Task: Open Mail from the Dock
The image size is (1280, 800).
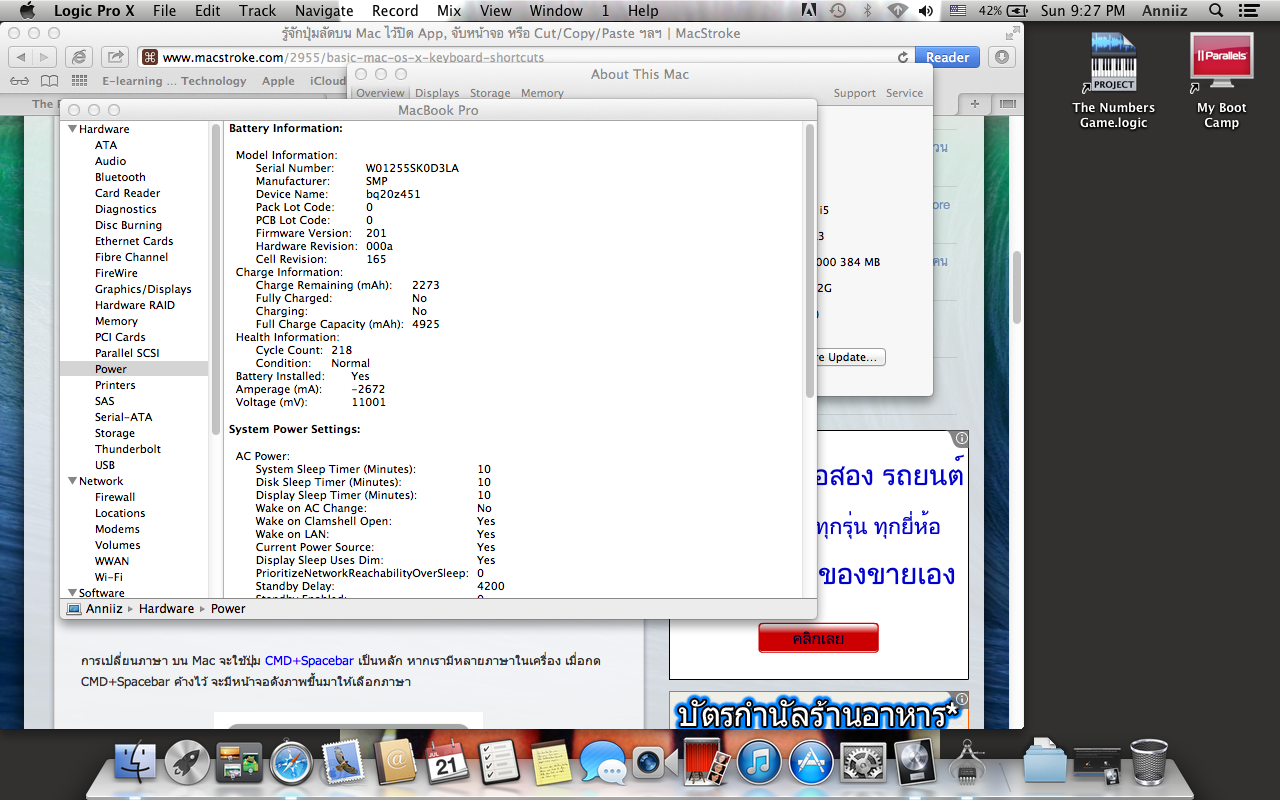Action: [343, 764]
